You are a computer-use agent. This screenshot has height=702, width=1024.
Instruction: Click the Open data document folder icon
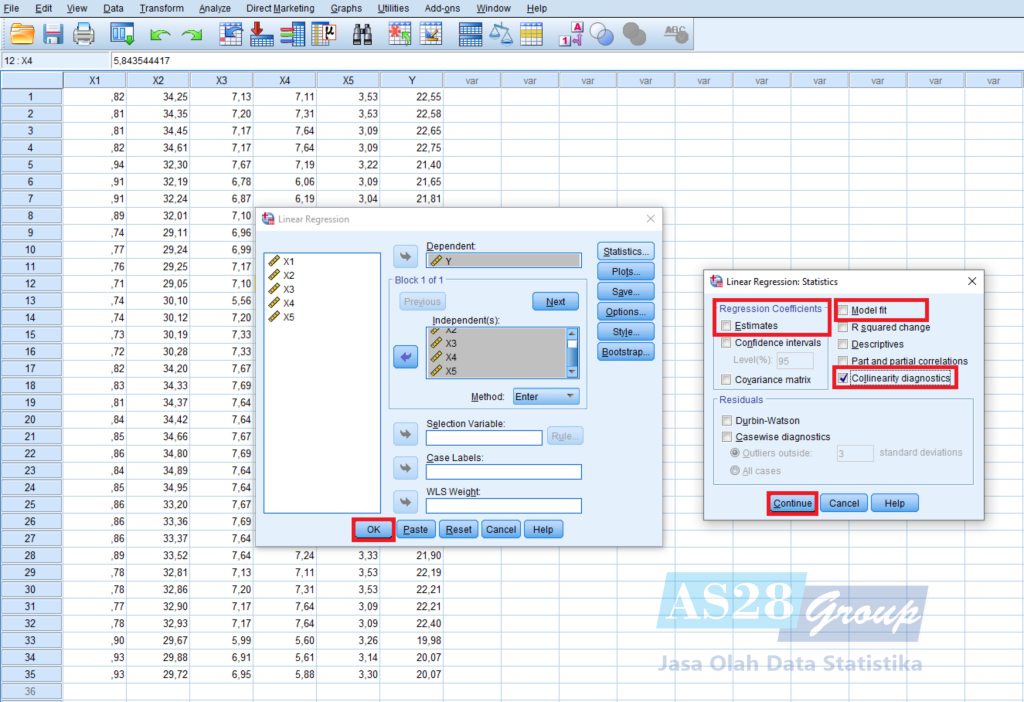pos(22,34)
